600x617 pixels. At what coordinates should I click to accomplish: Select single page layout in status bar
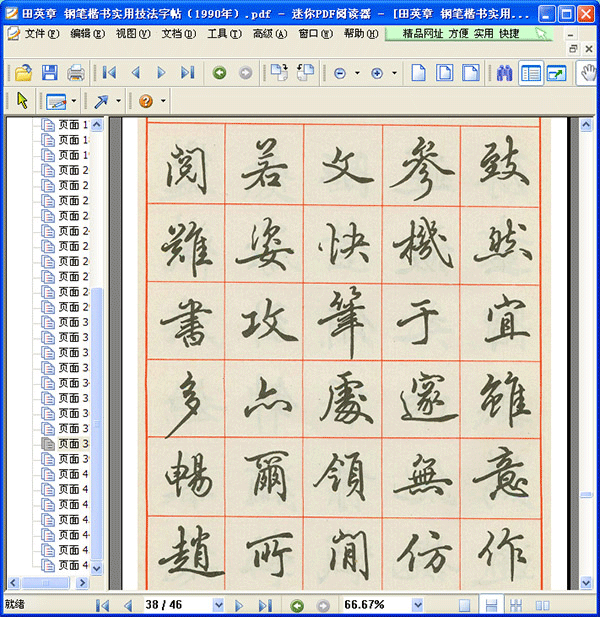pos(465,605)
